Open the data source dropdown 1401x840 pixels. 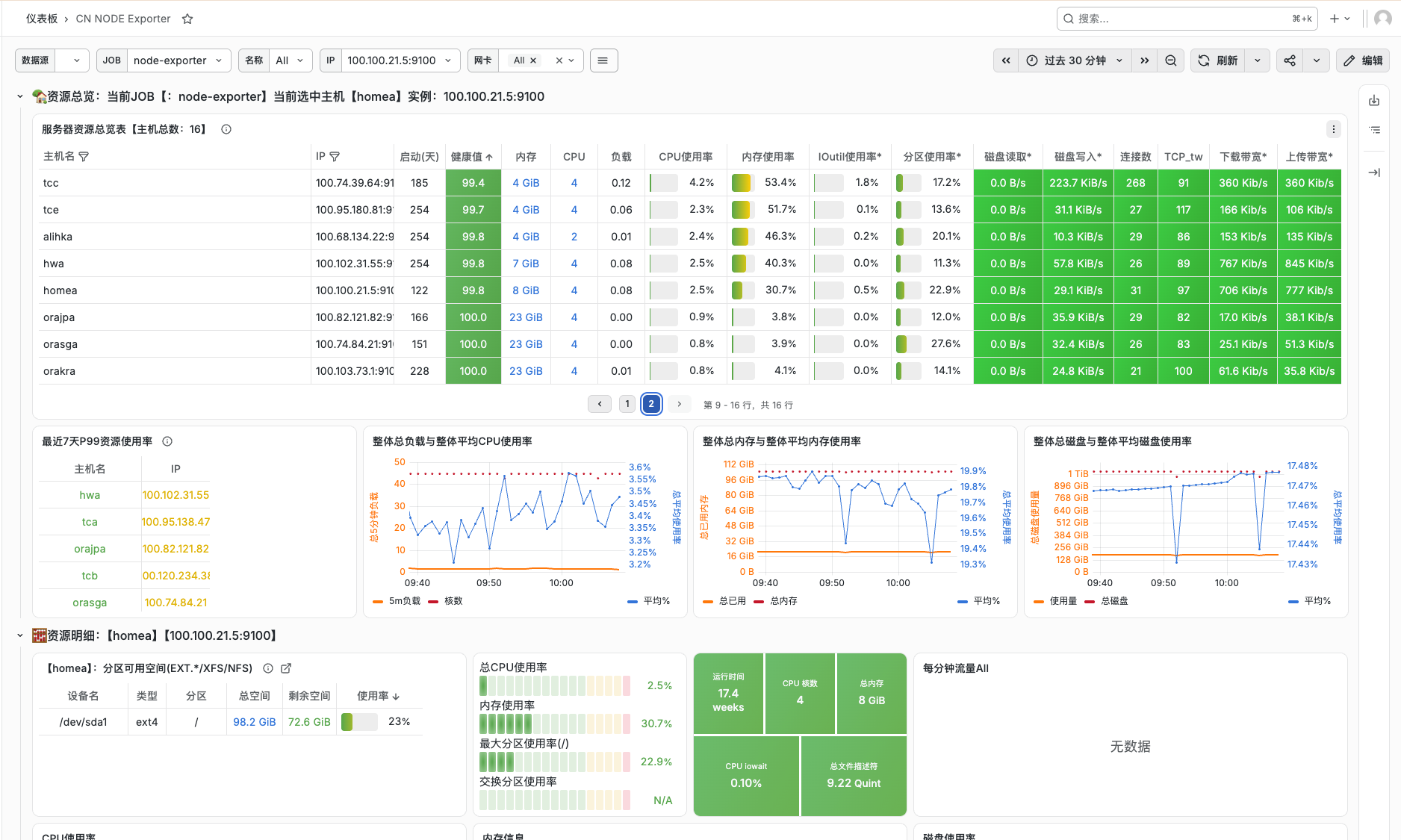coord(72,60)
